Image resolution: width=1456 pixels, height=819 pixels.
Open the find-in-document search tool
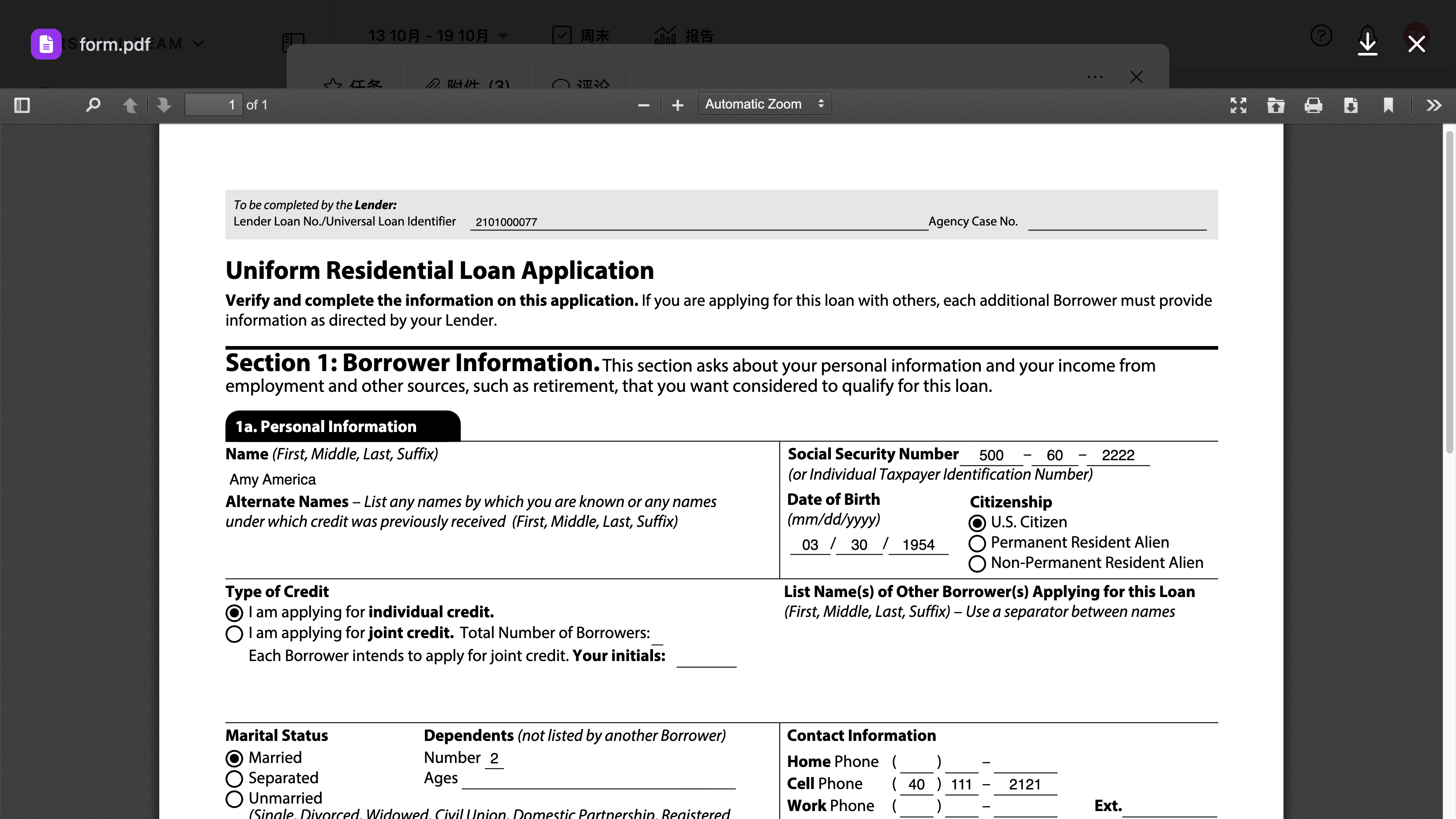93,105
